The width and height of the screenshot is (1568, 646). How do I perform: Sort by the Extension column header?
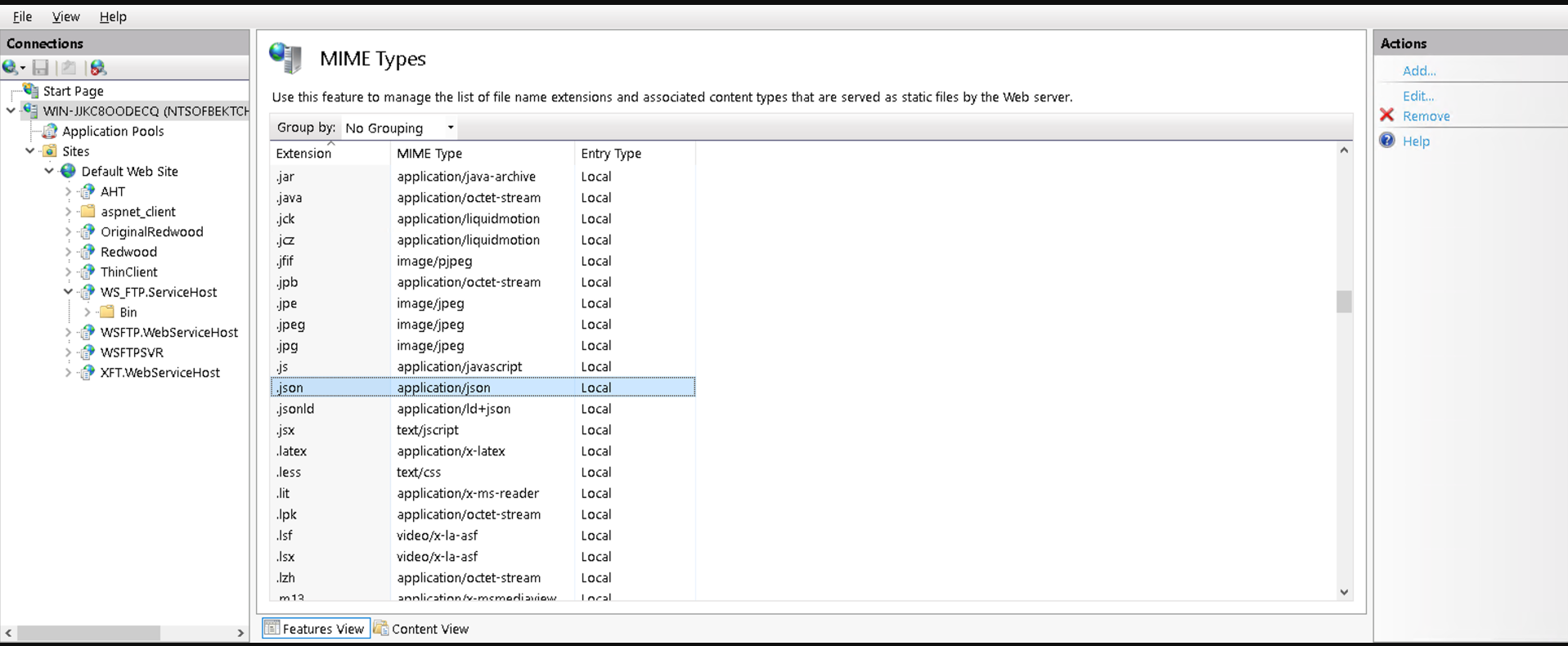pos(330,153)
